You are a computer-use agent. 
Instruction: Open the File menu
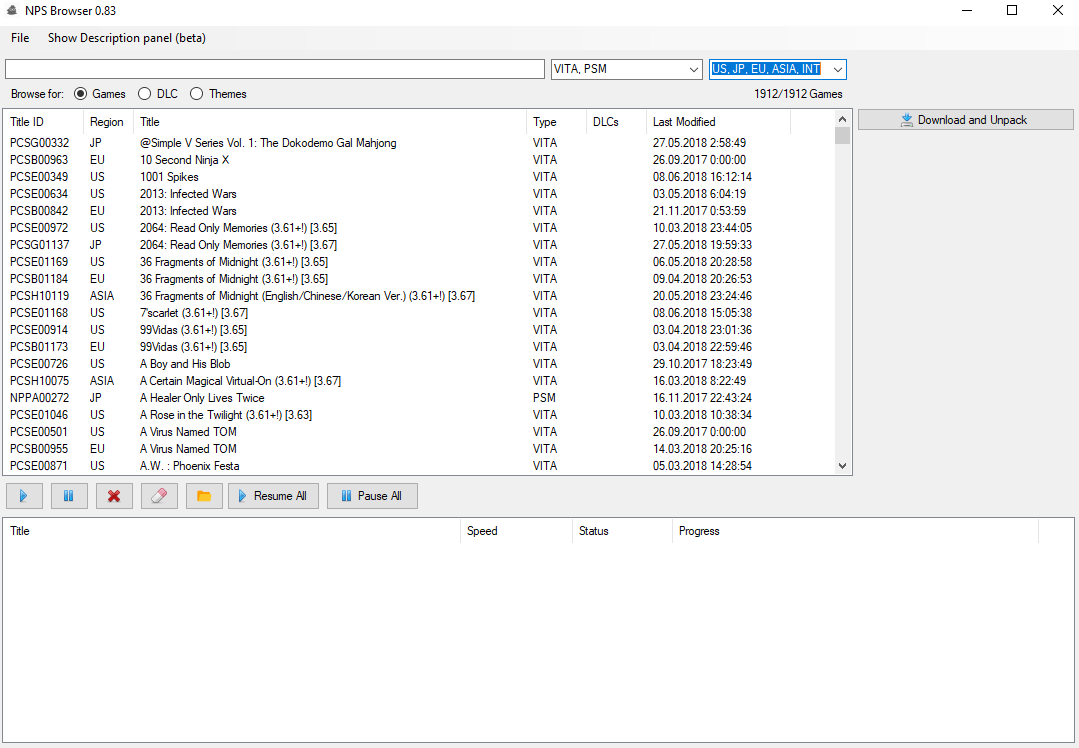pos(20,38)
